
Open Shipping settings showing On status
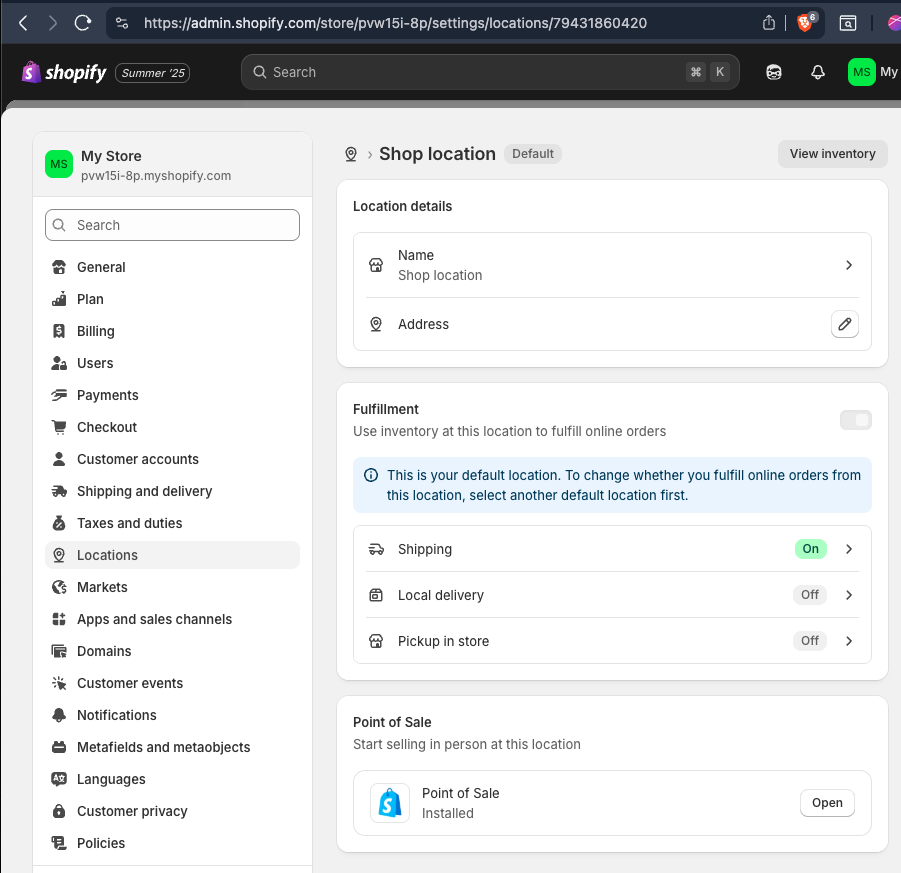coord(612,549)
